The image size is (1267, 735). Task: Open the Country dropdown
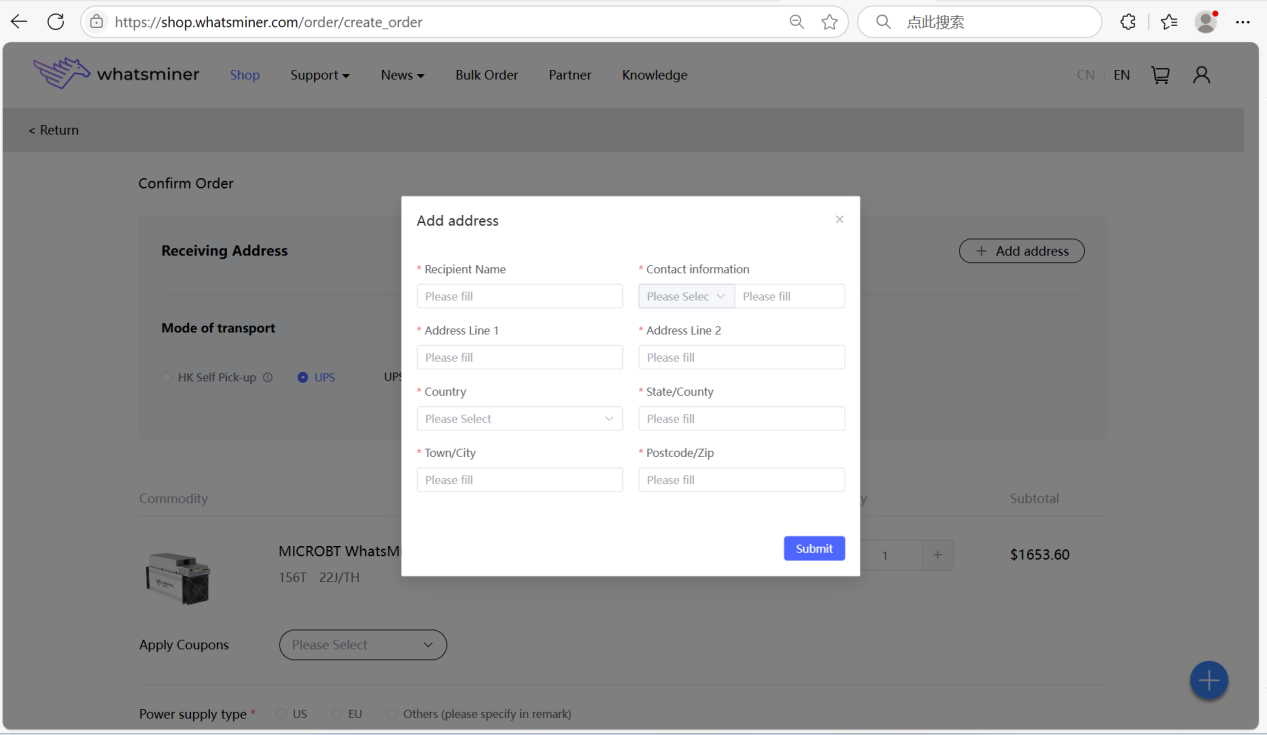point(520,419)
